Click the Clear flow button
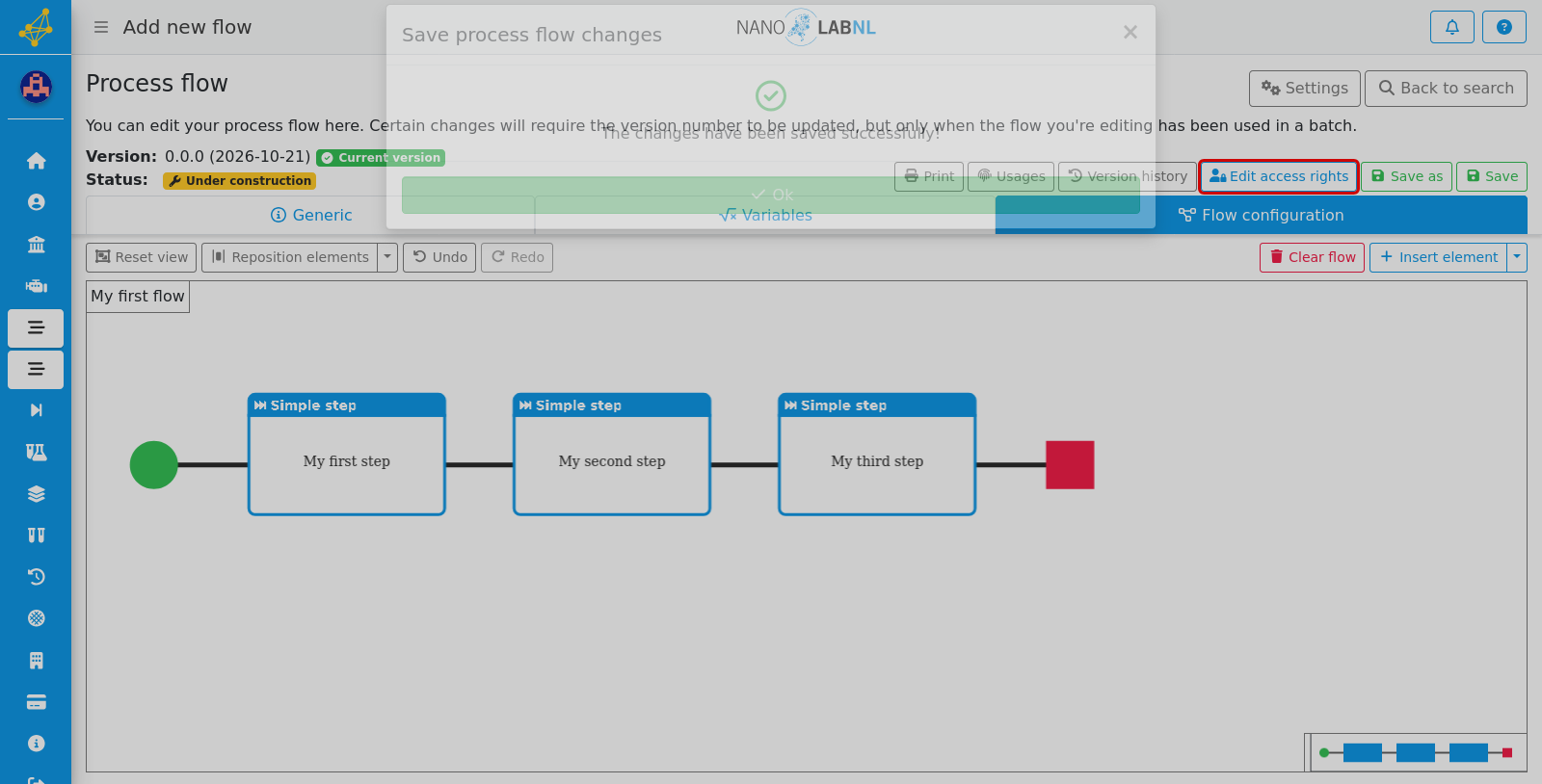Image resolution: width=1542 pixels, height=784 pixels. 1312,257
